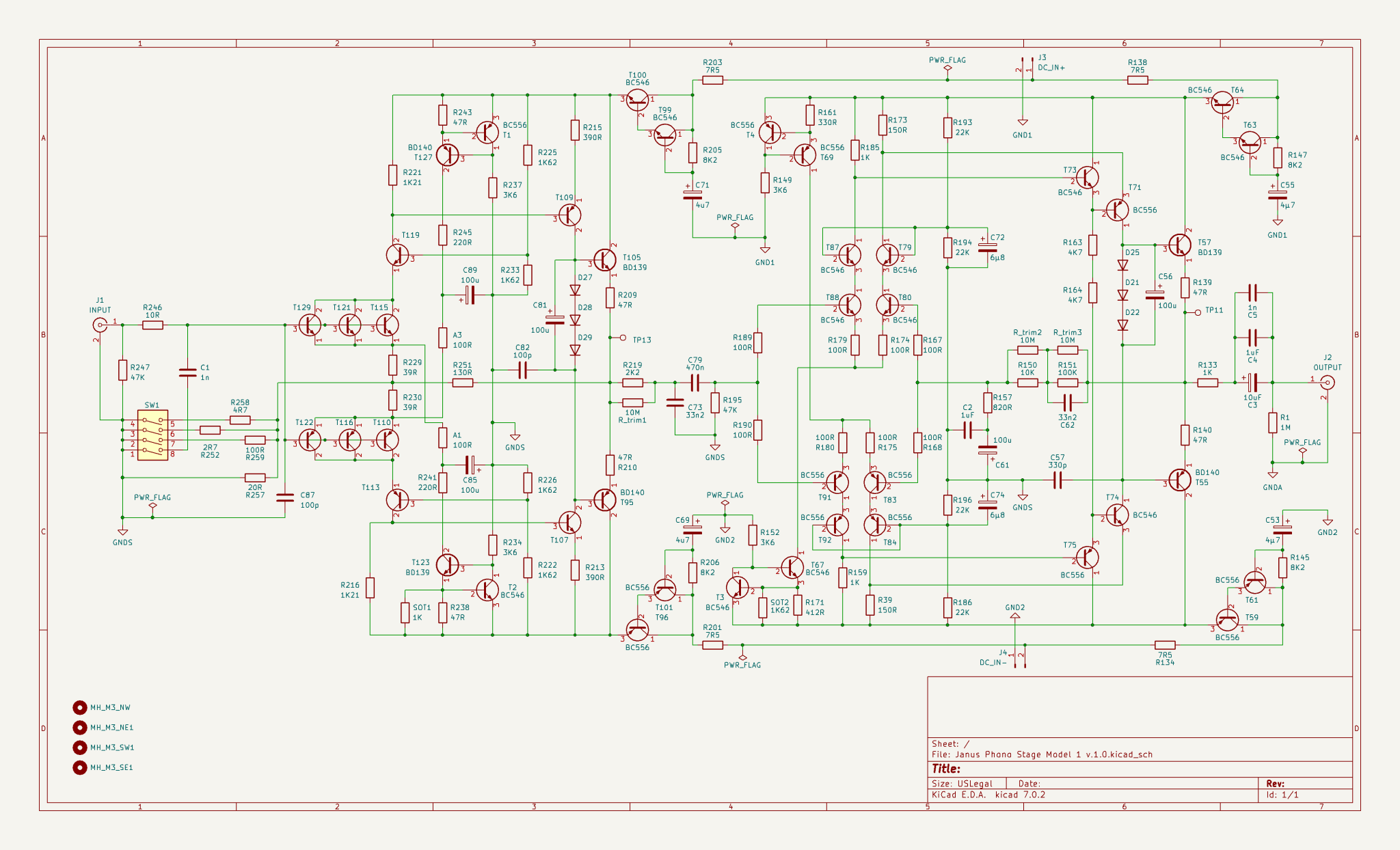This screenshot has height=850, width=1400.
Task: Select transistor T71 BC556
Action: point(1117,210)
